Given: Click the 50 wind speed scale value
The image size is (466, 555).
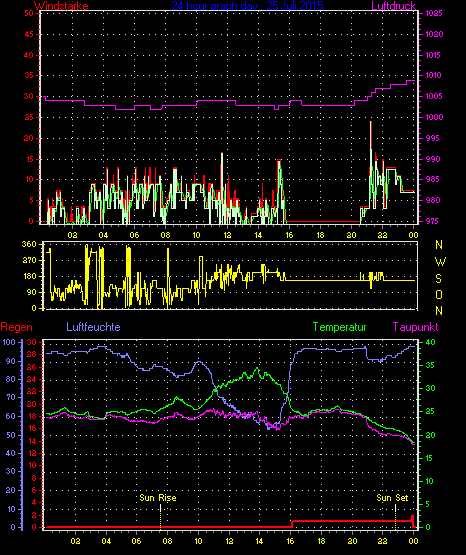Looking at the screenshot, I should tap(29, 13).
